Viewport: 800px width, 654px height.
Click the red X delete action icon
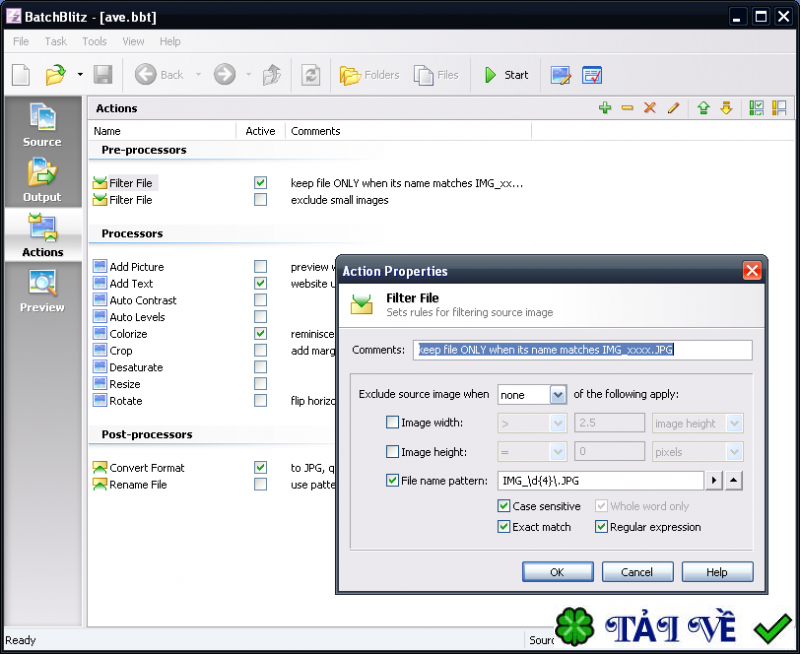(650, 108)
